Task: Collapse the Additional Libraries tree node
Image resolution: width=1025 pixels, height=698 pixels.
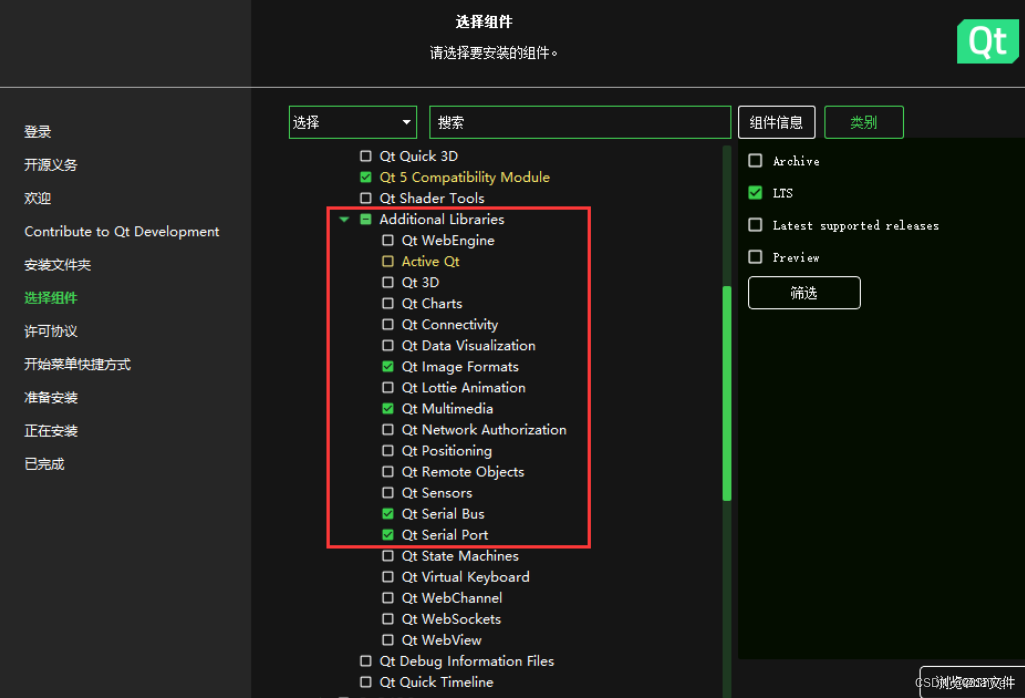Action: pyautogui.click(x=344, y=220)
